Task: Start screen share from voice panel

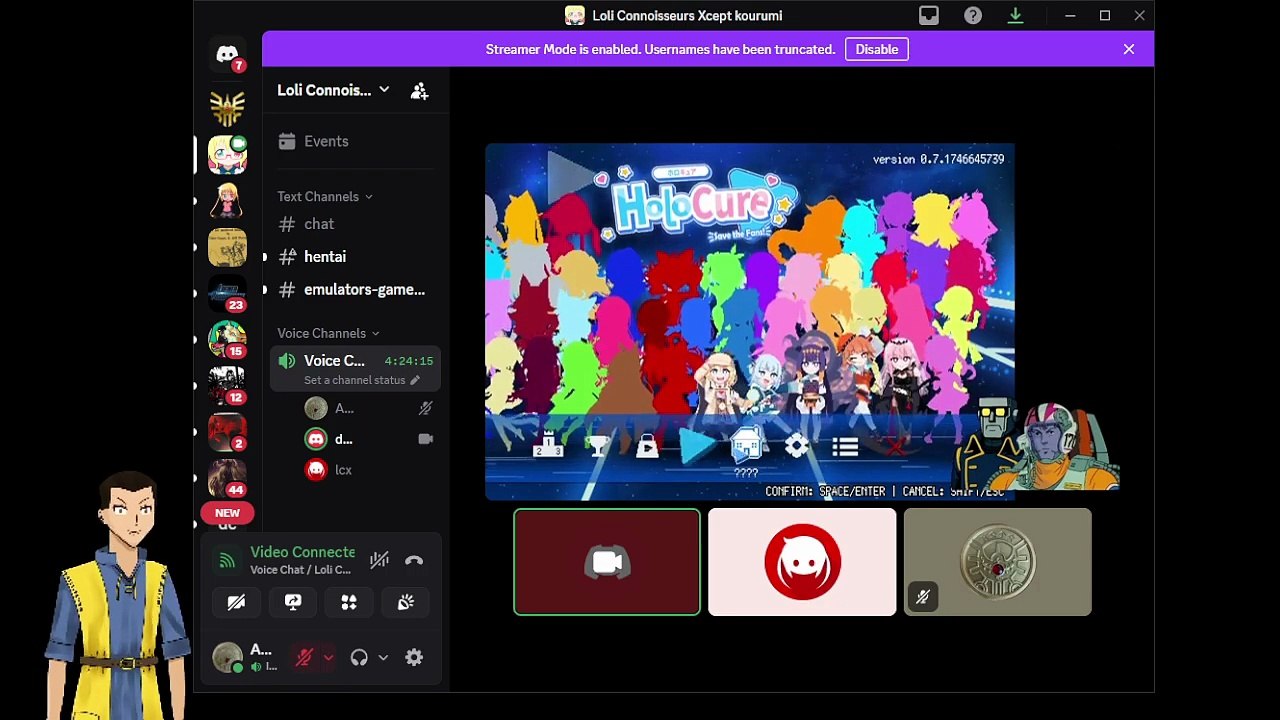Action: click(293, 603)
